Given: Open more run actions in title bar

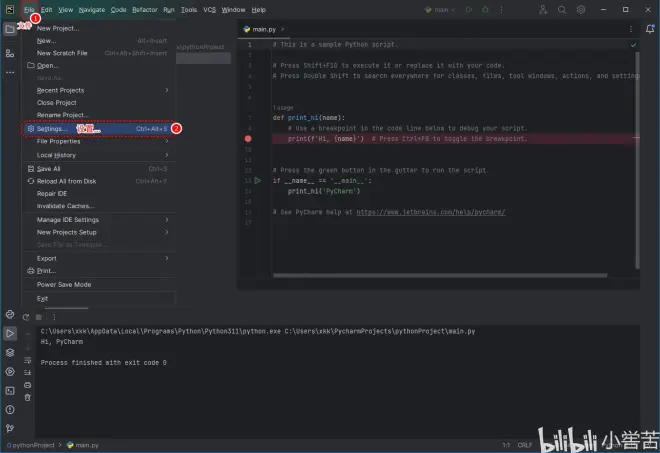Looking at the screenshot, I should click(x=501, y=10).
